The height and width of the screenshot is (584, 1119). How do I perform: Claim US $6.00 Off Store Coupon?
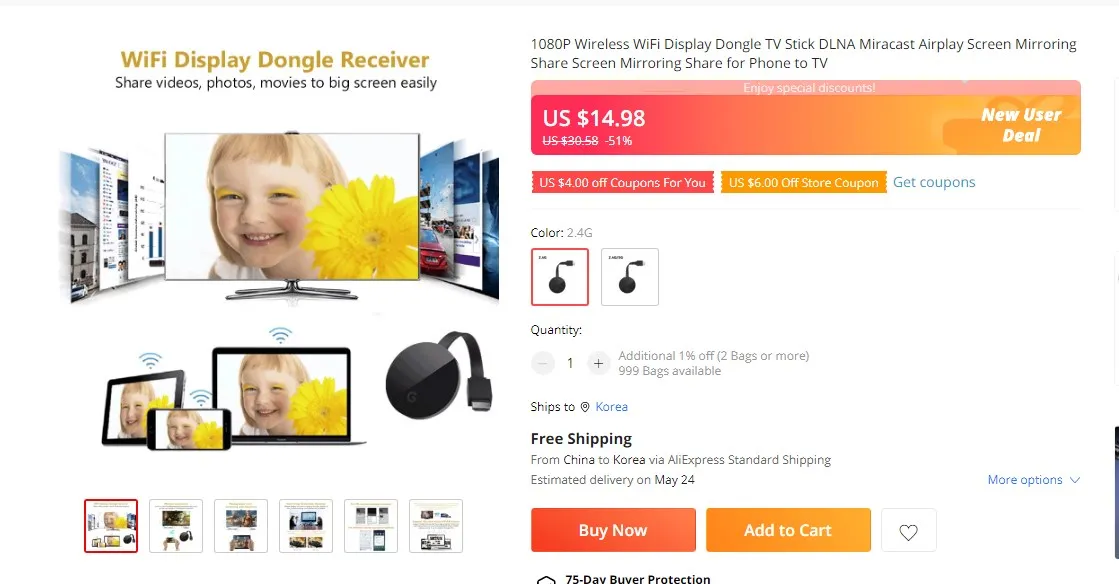(x=804, y=183)
